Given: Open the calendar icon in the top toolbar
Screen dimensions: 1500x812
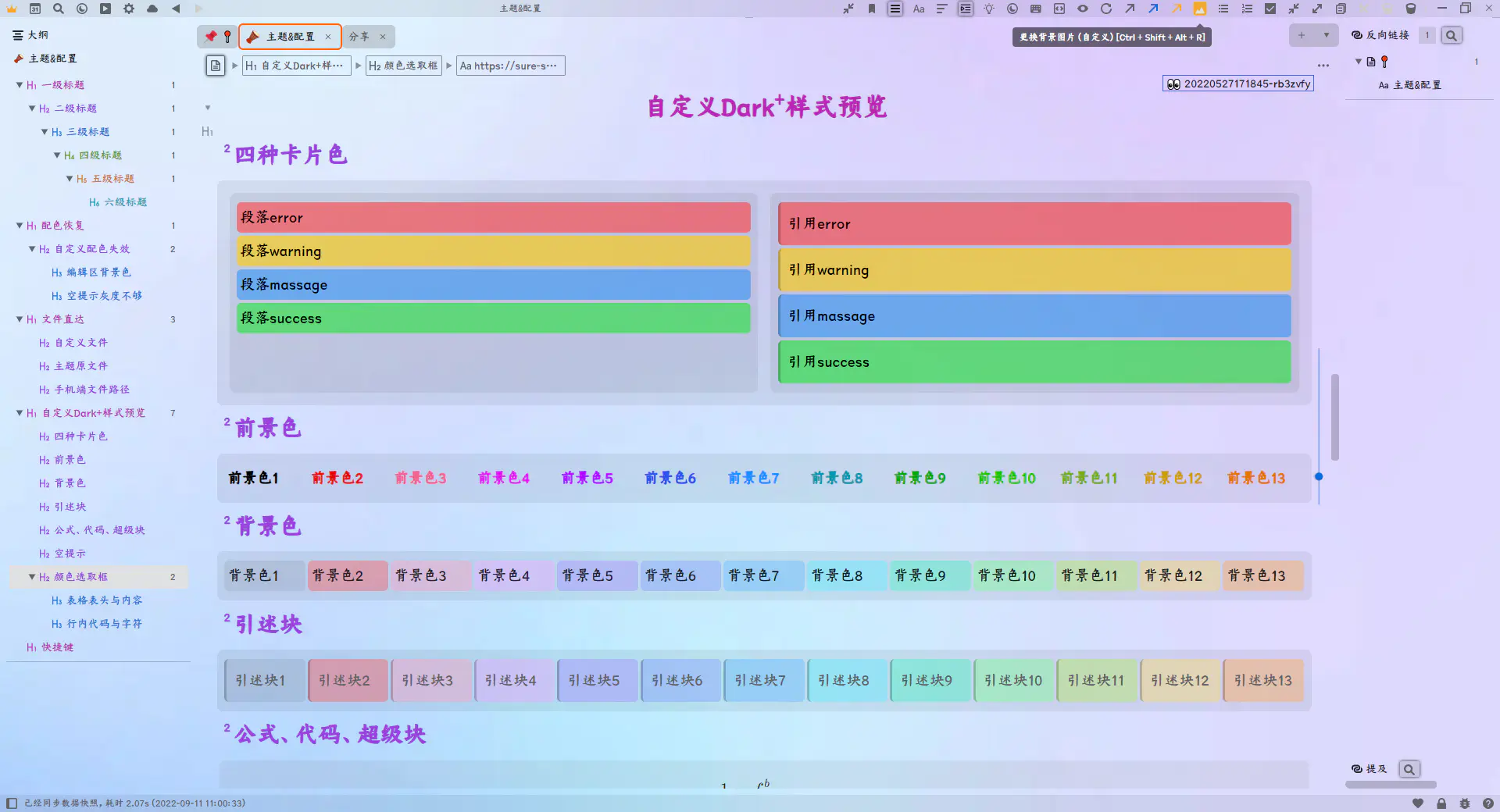Looking at the screenshot, I should tap(35, 9).
